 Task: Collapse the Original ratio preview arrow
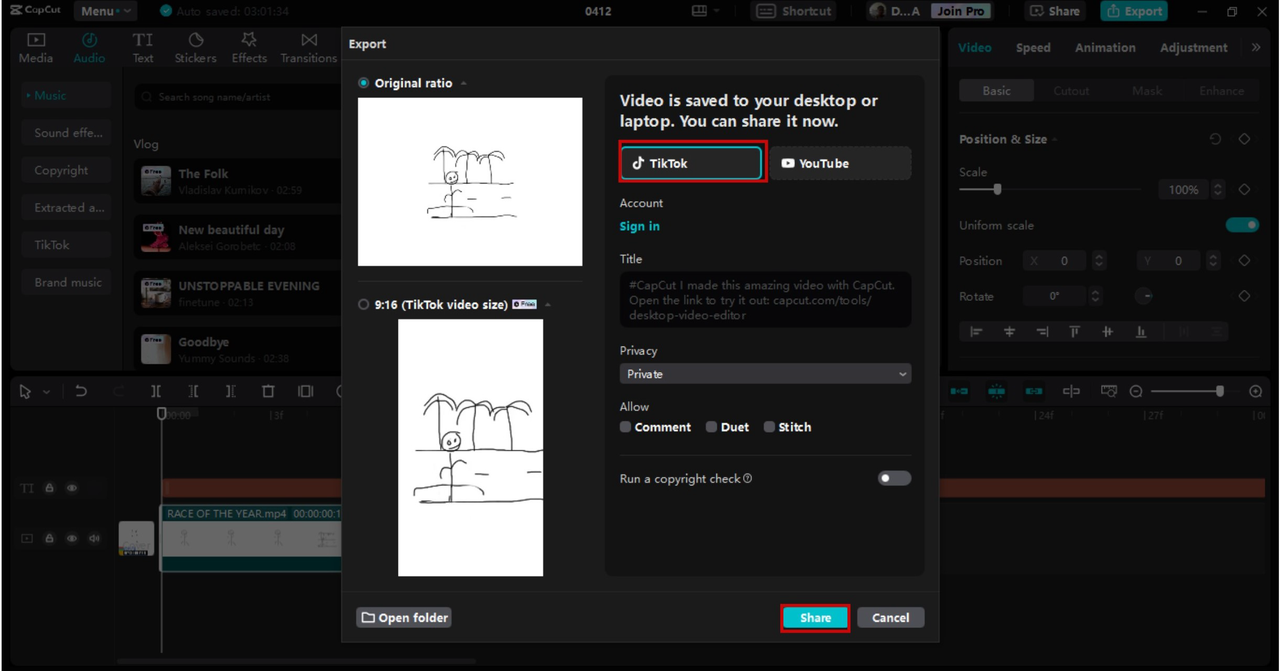coord(464,83)
